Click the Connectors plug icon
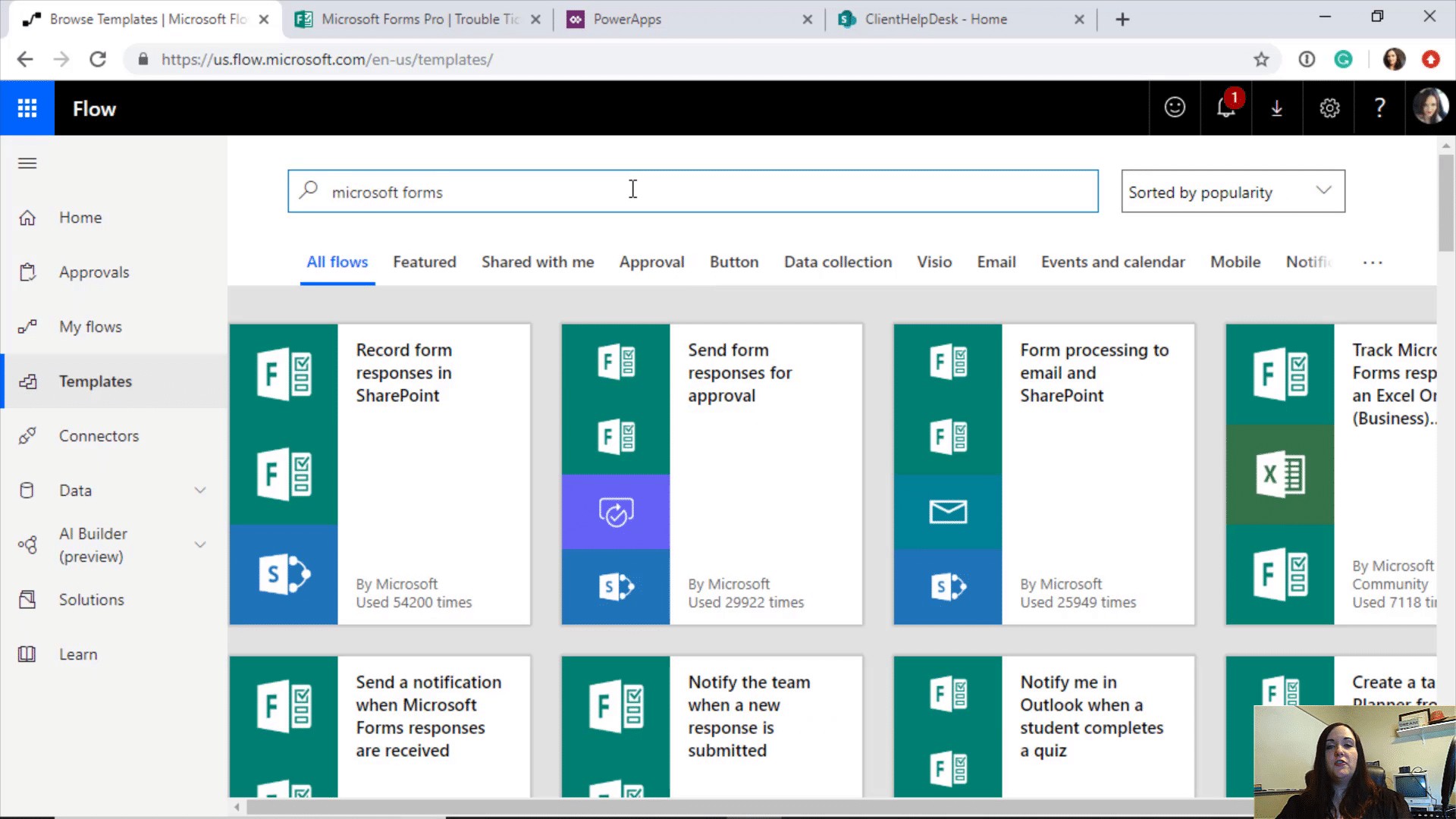 click(27, 436)
